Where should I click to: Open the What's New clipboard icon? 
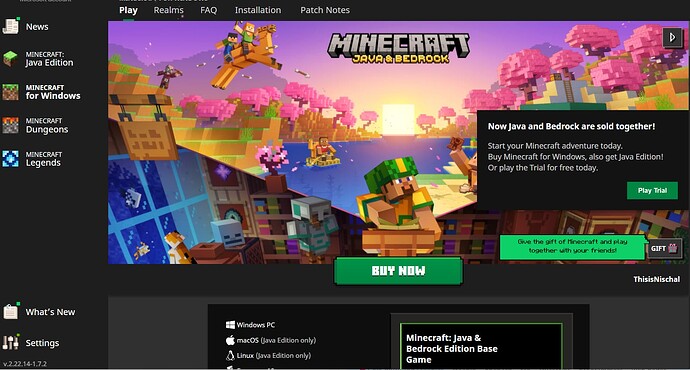pos(11,311)
